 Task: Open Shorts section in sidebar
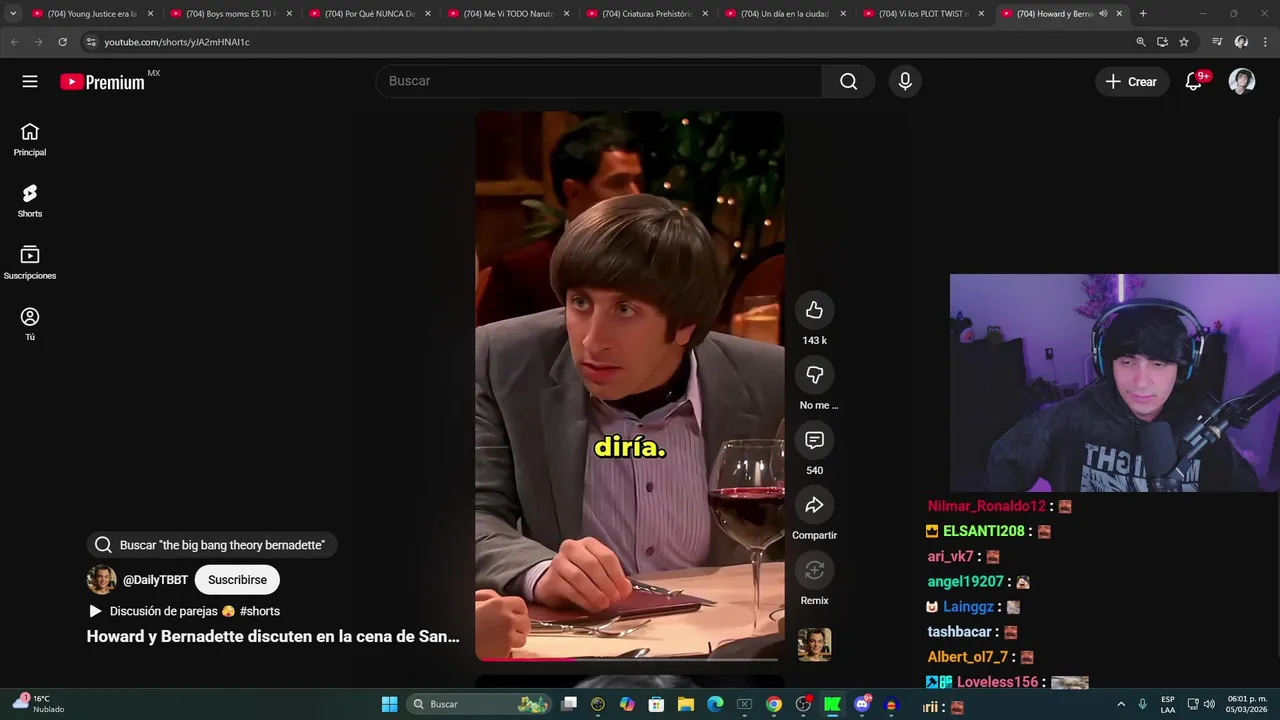[30, 201]
